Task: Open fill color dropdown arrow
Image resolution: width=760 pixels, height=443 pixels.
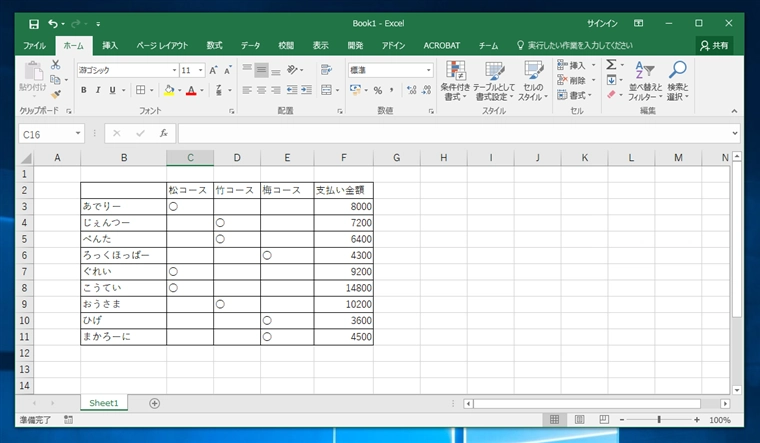Action: pos(179,90)
